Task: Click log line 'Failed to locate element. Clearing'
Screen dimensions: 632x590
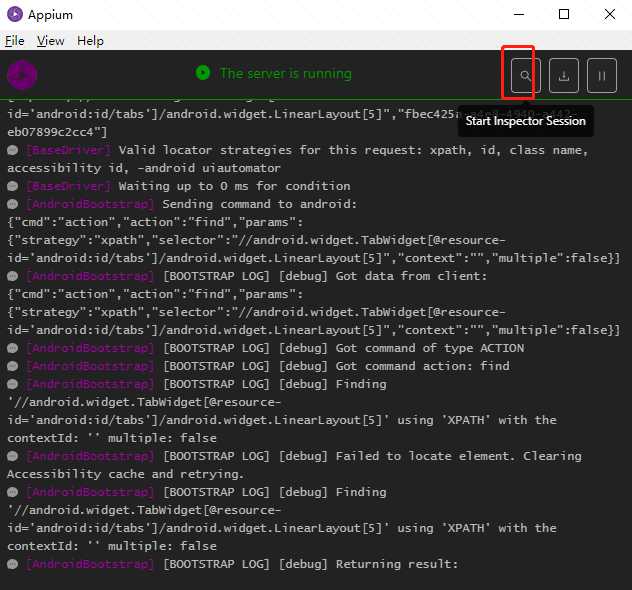Action: click(x=459, y=456)
